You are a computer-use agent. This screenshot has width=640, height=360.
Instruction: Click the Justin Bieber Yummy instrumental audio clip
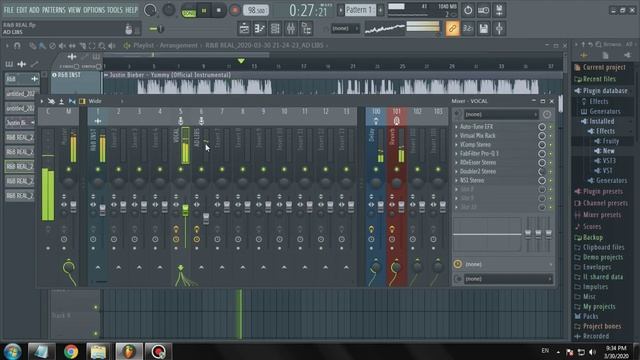333,83
